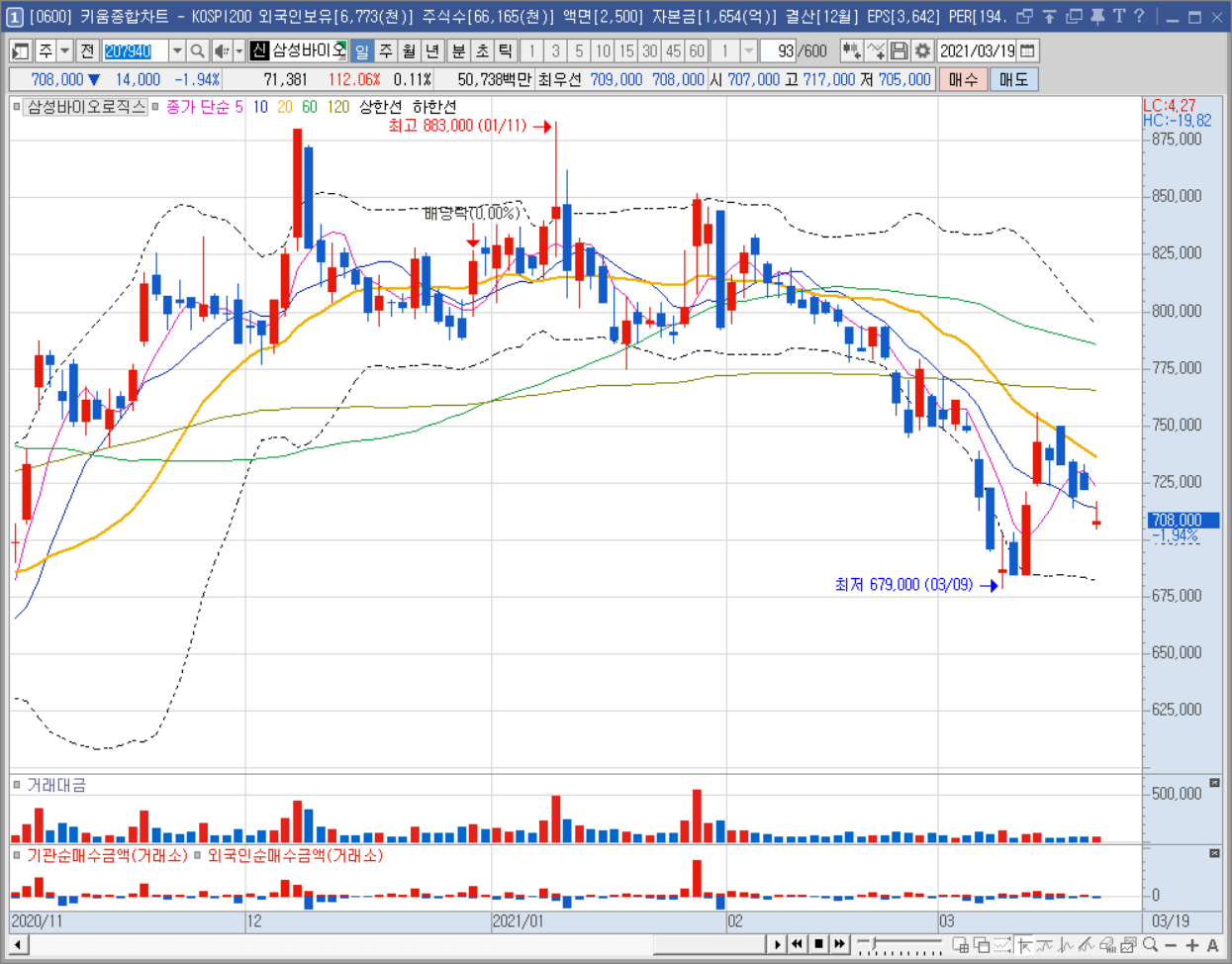Toggle the 삼성바이오로직스 price legend marker
This screenshot has width=1232, height=964.
(x=17, y=106)
